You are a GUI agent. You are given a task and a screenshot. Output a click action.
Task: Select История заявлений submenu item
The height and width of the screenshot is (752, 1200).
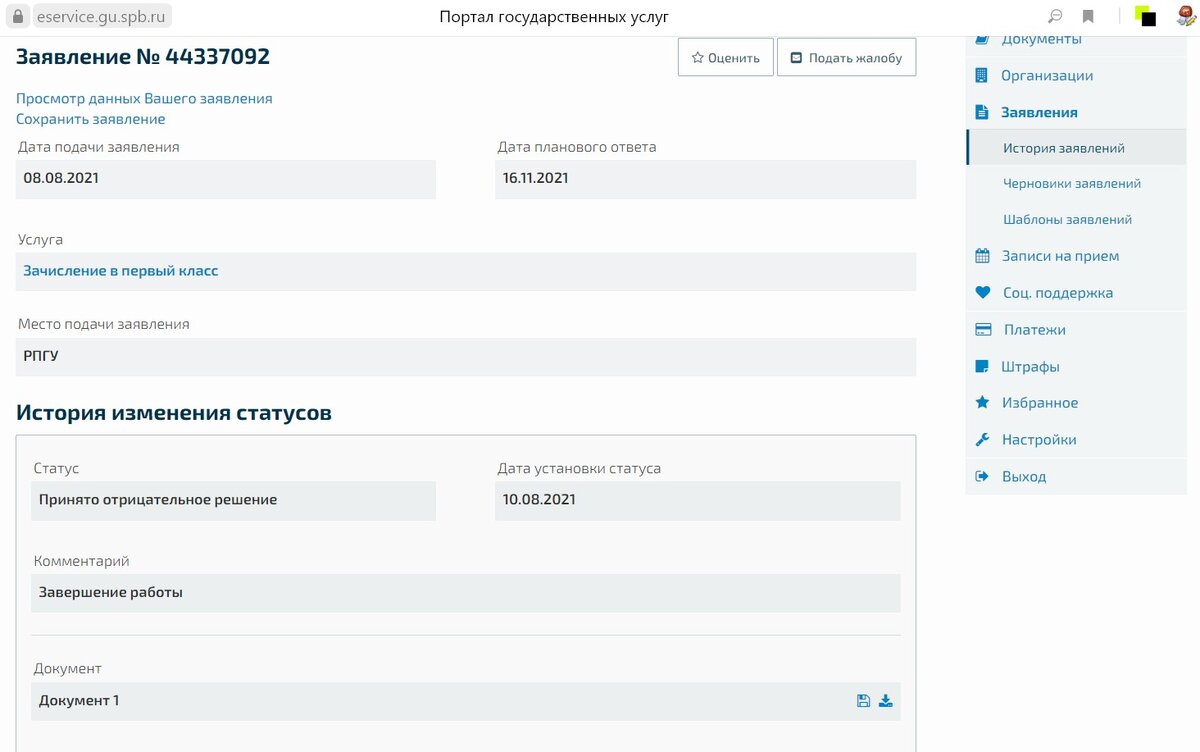1064,148
